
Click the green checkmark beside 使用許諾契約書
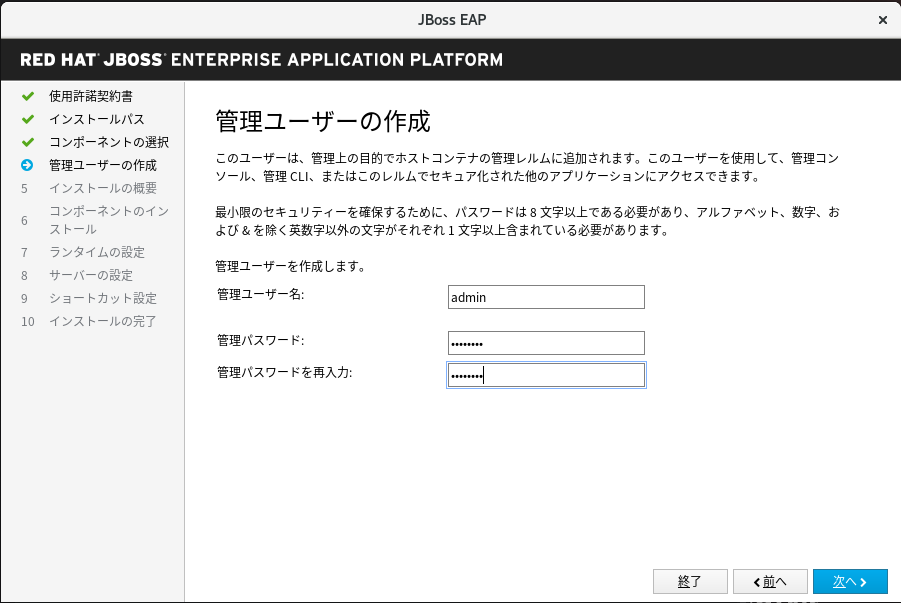[28, 96]
